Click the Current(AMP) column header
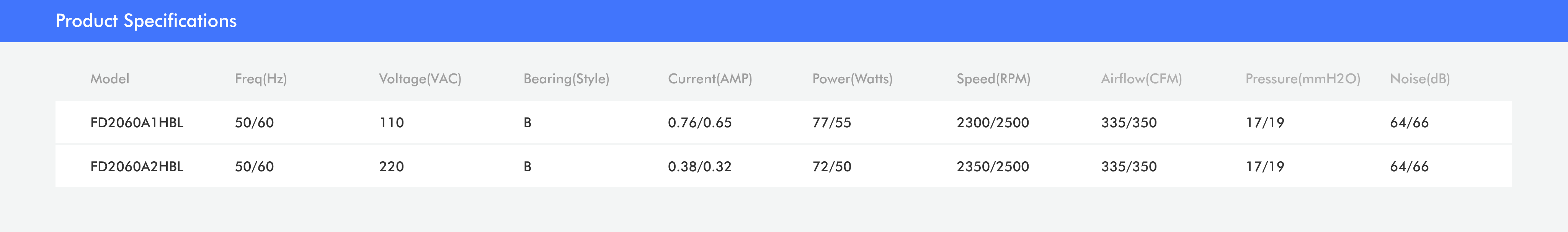The height and width of the screenshot is (232, 1568). click(x=710, y=79)
